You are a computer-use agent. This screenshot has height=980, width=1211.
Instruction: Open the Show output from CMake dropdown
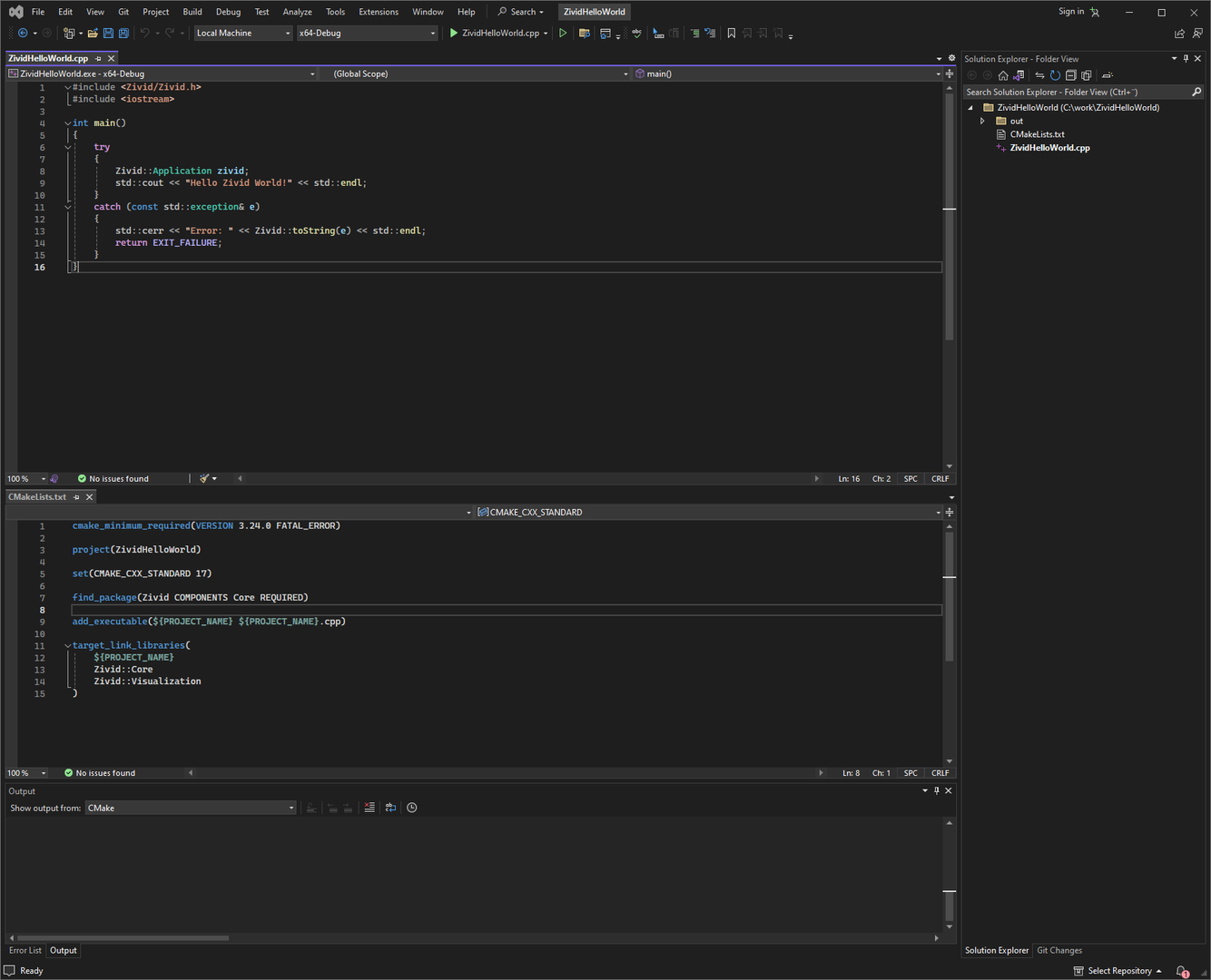[191, 808]
